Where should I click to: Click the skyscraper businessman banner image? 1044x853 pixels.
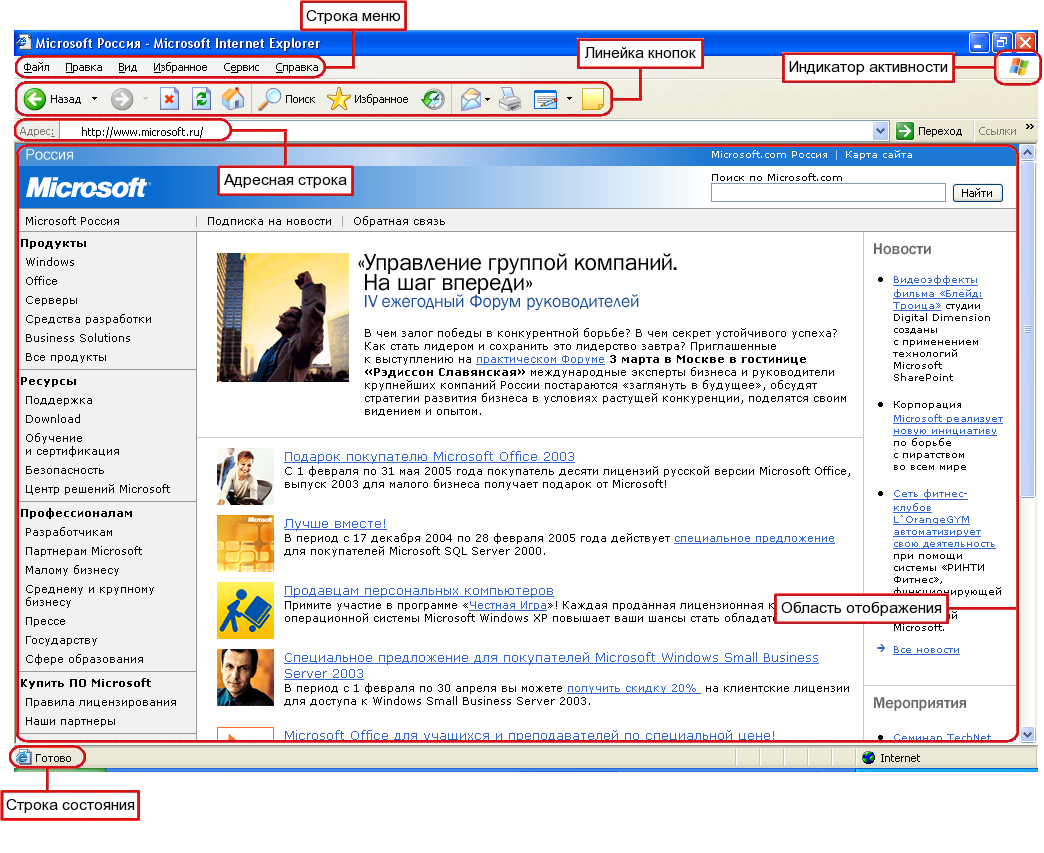coord(282,317)
